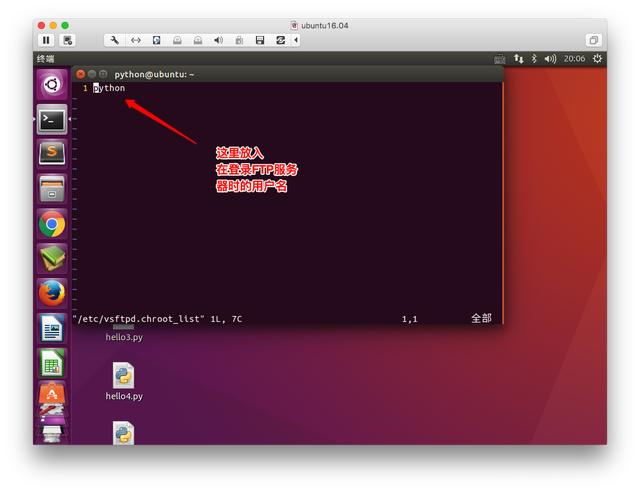Take a VM snapshot
640x492 pixels.
67,40
